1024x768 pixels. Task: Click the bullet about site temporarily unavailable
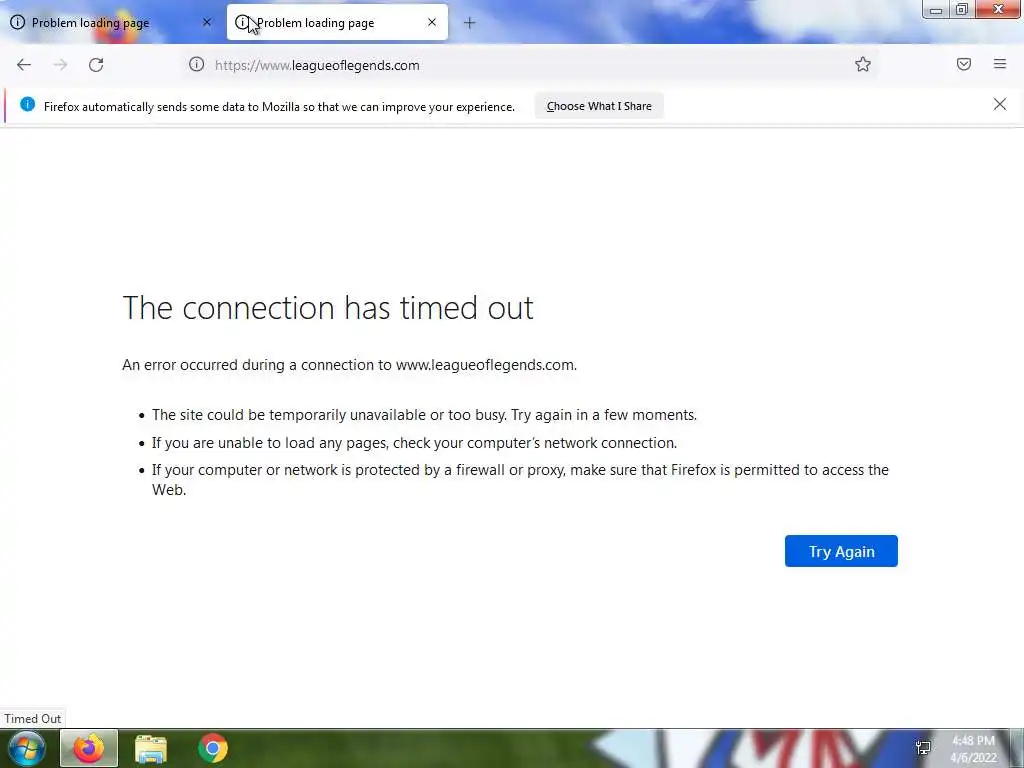coord(424,415)
